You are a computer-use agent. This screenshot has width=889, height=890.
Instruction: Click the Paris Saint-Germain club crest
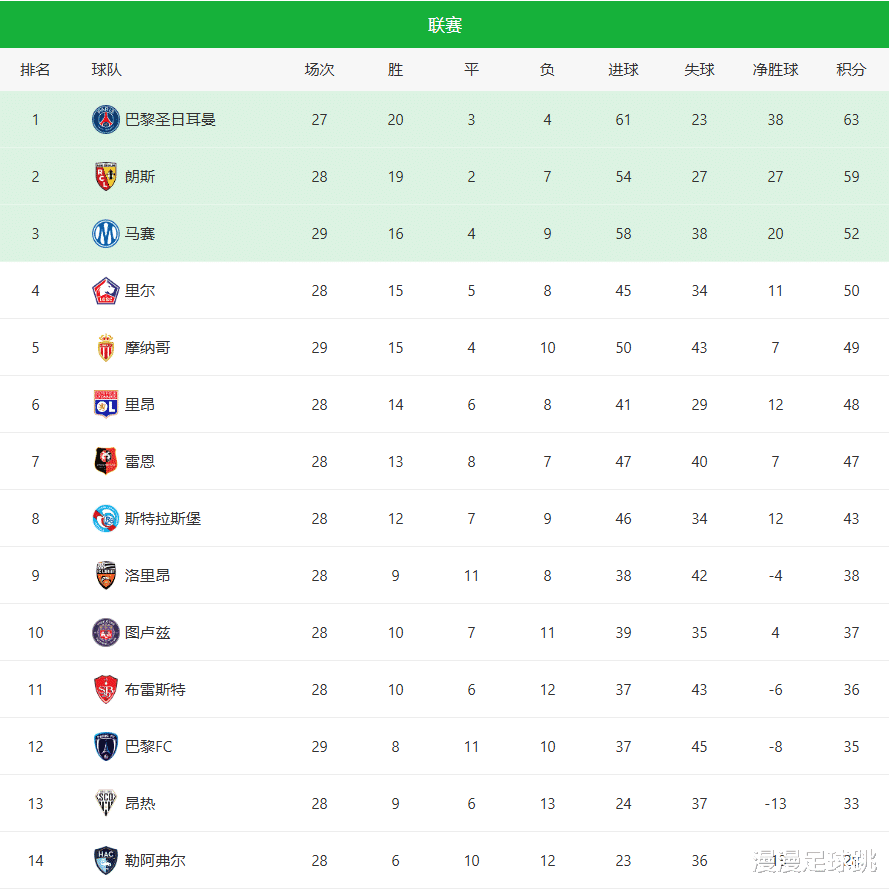(106, 120)
